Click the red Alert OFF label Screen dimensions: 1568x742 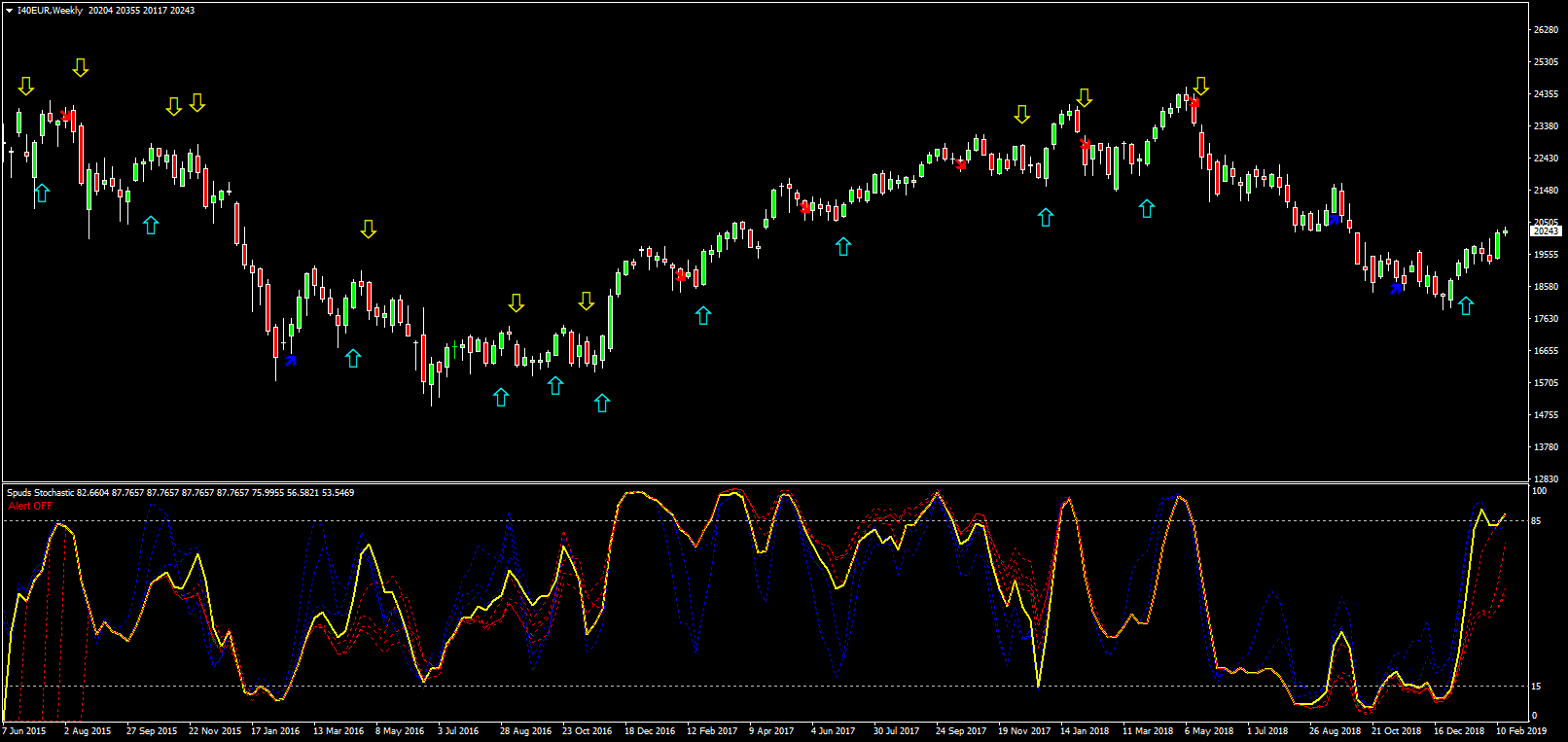tap(31, 506)
